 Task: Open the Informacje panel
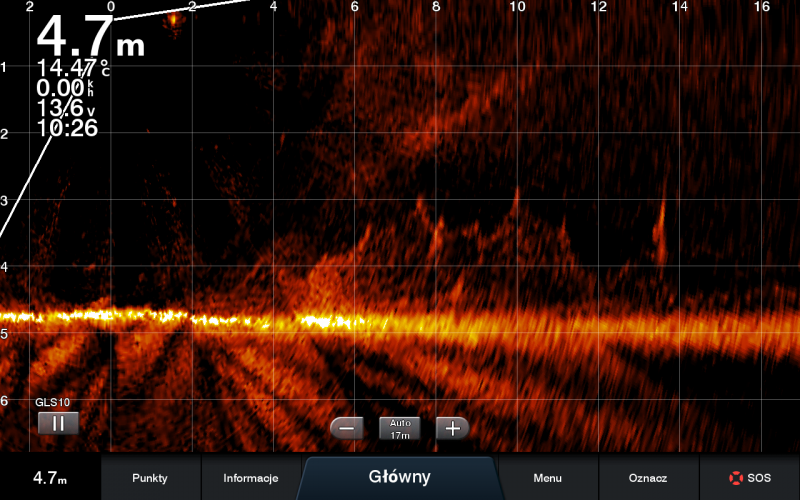[250, 478]
